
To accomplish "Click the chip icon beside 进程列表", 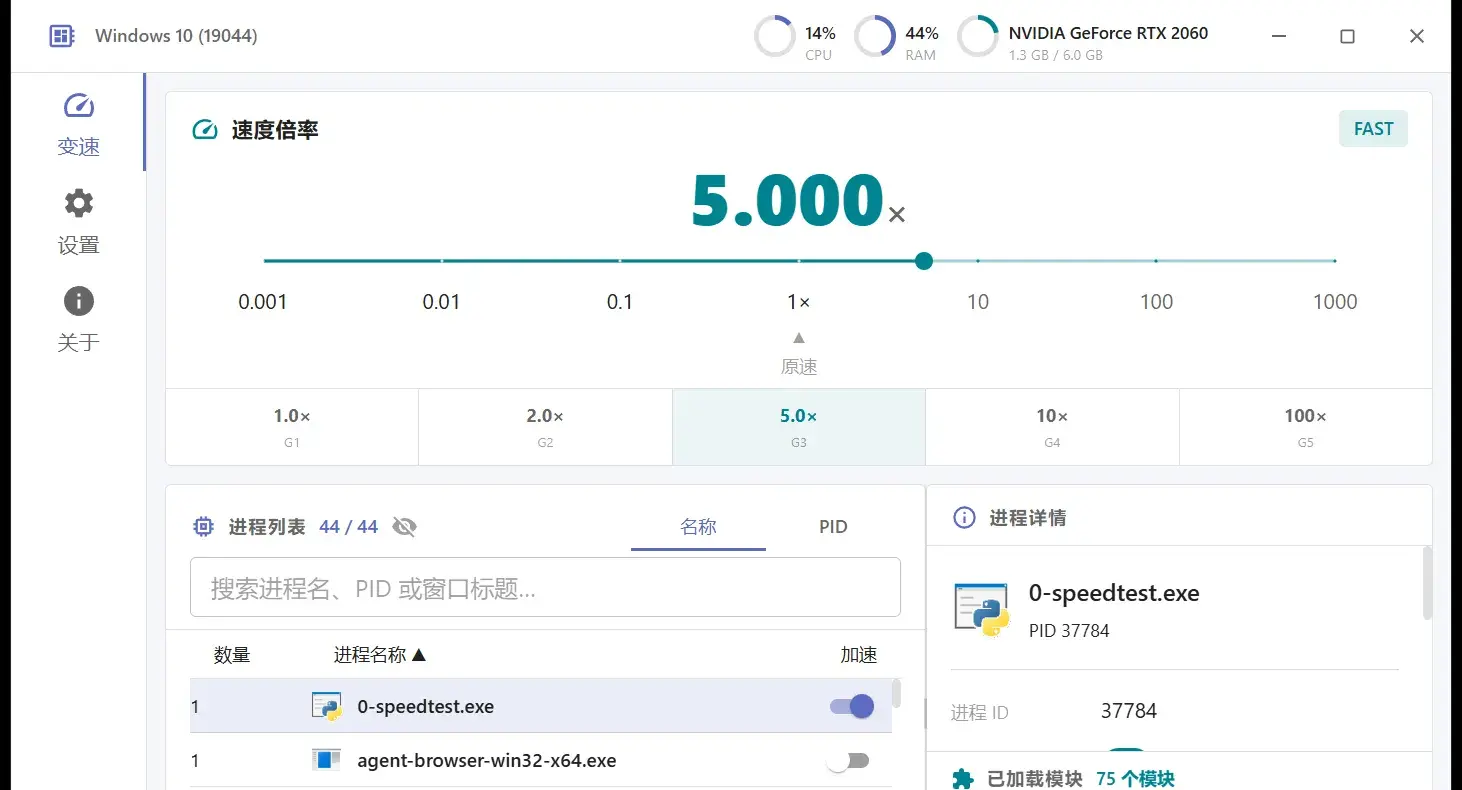I will pos(203,527).
